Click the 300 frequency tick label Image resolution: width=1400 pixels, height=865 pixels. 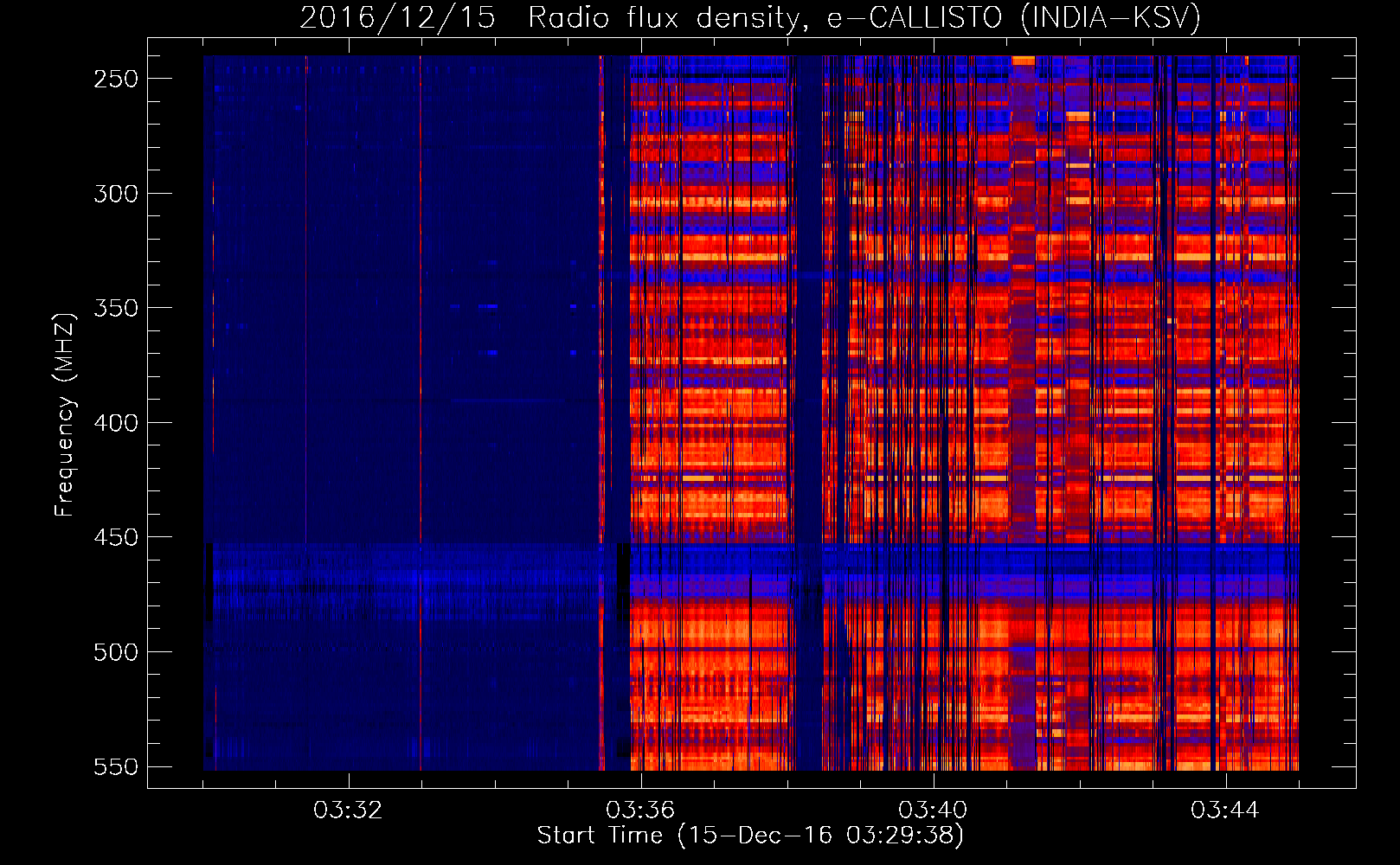116,194
